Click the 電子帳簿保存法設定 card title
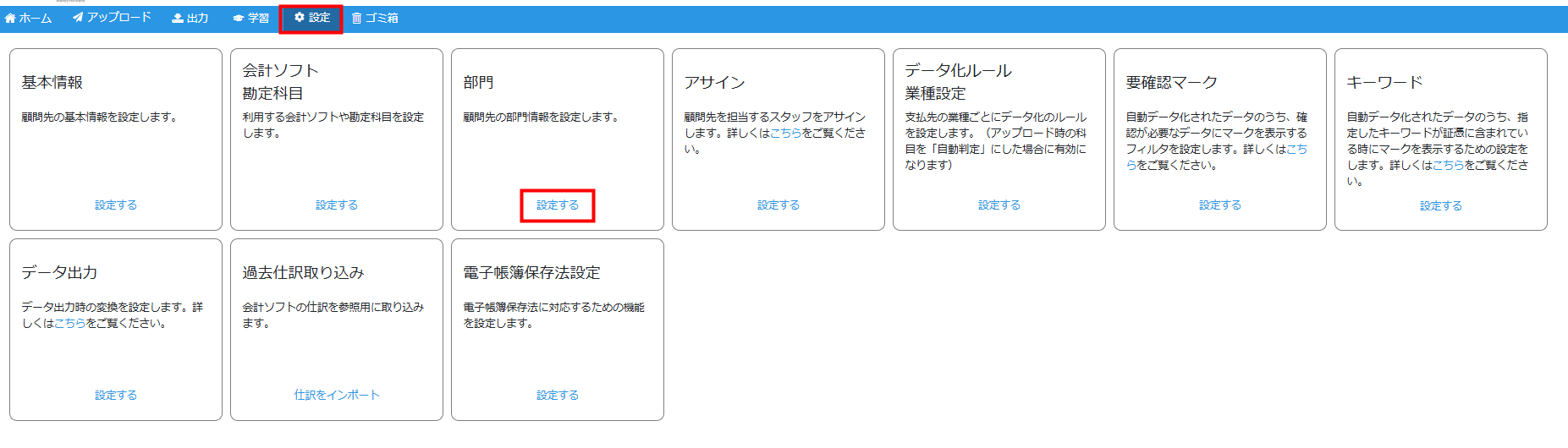Viewport: 1568px width, 448px height. 531,272
